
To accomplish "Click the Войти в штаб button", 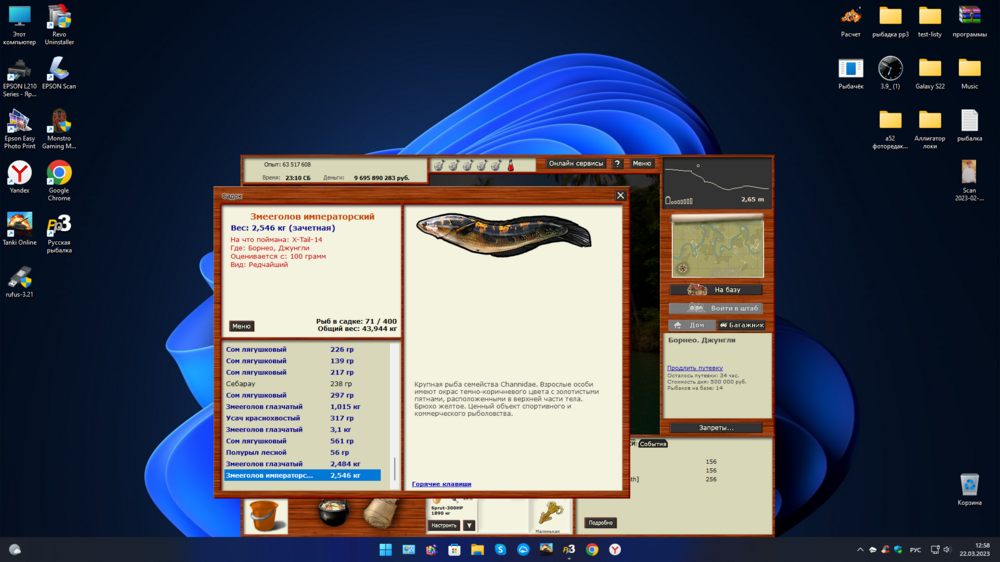I will (716, 308).
